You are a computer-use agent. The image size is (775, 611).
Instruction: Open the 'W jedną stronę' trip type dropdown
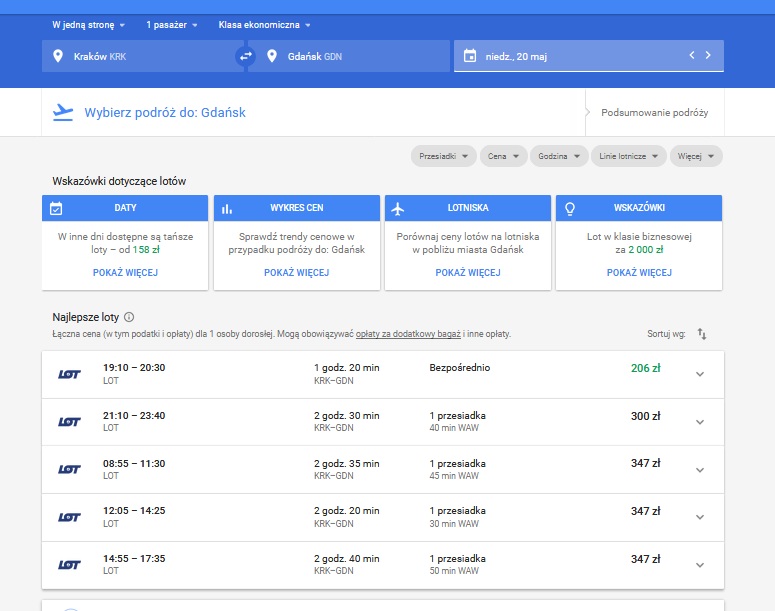click(88, 25)
